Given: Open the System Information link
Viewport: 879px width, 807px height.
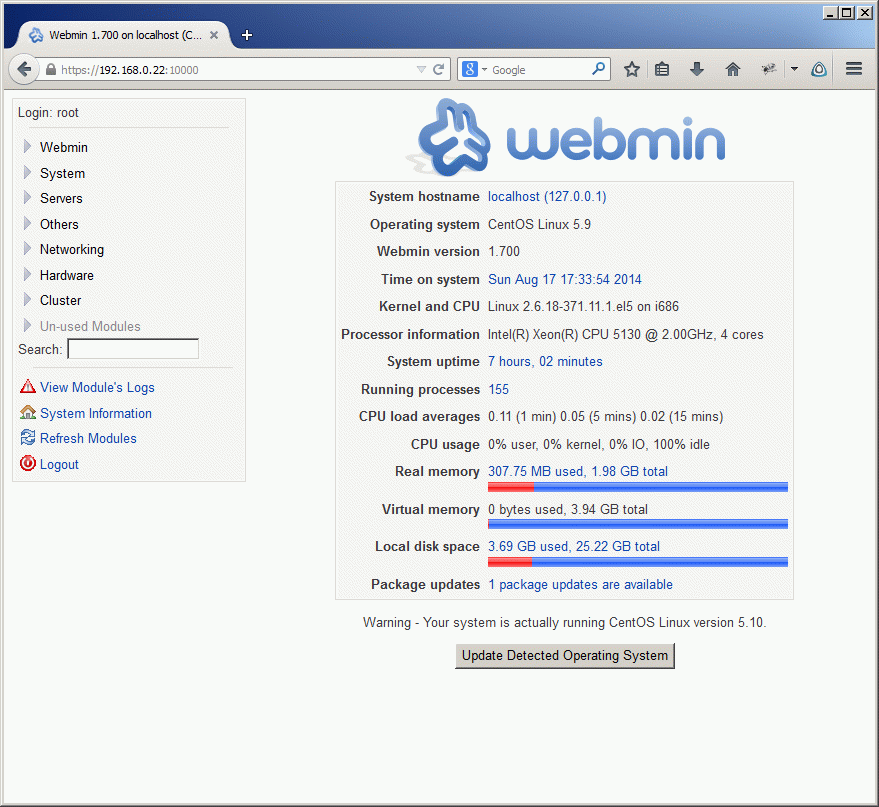Looking at the screenshot, I should coord(96,413).
